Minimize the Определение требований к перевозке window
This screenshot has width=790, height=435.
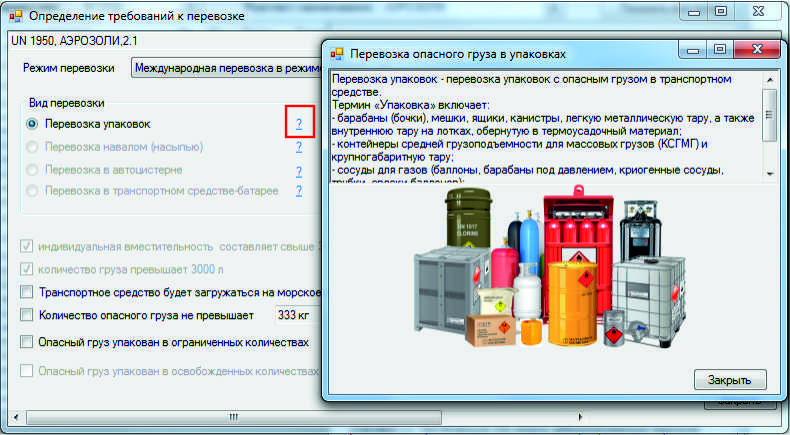[x=694, y=12]
